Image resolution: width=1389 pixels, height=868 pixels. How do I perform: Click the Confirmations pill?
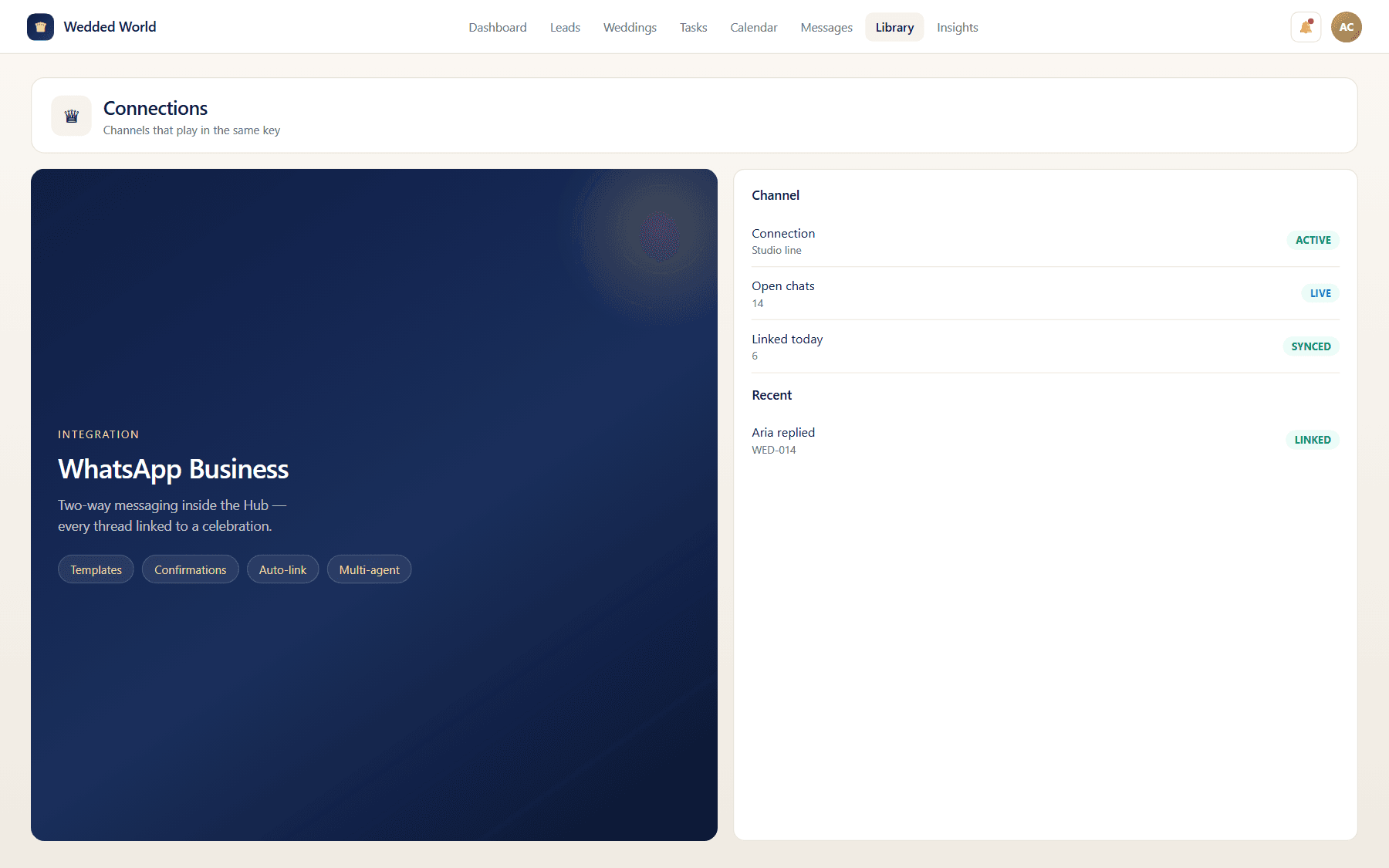191,569
